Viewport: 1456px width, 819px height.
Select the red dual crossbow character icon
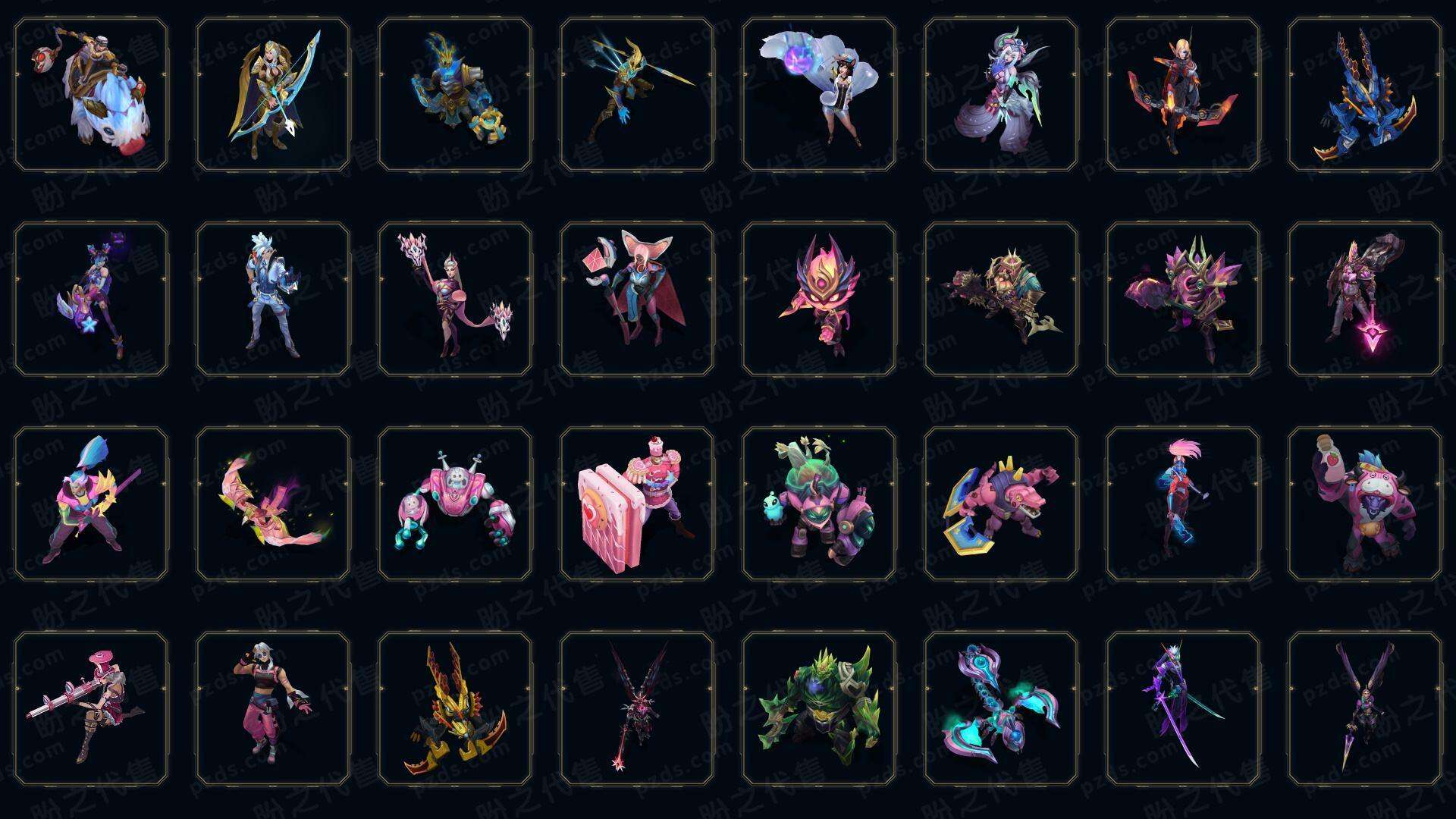click(x=1183, y=95)
